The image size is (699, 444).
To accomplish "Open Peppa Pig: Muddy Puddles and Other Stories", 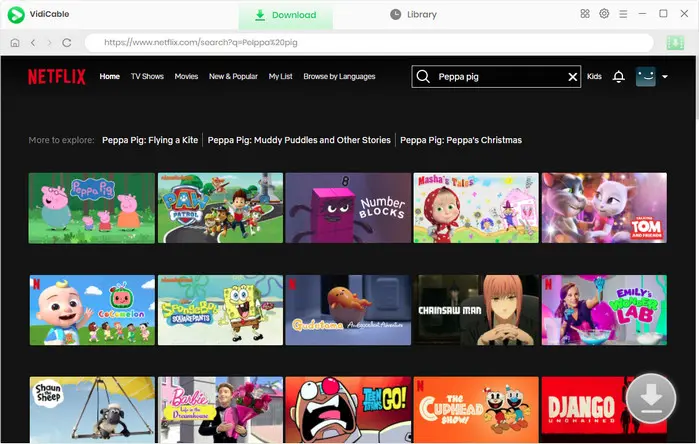I will click(x=299, y=140).
